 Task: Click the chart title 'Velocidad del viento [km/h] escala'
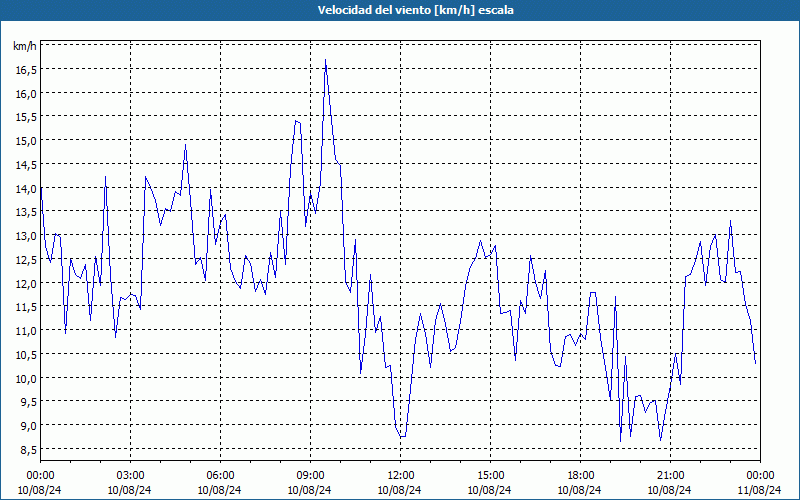point(415,10)
